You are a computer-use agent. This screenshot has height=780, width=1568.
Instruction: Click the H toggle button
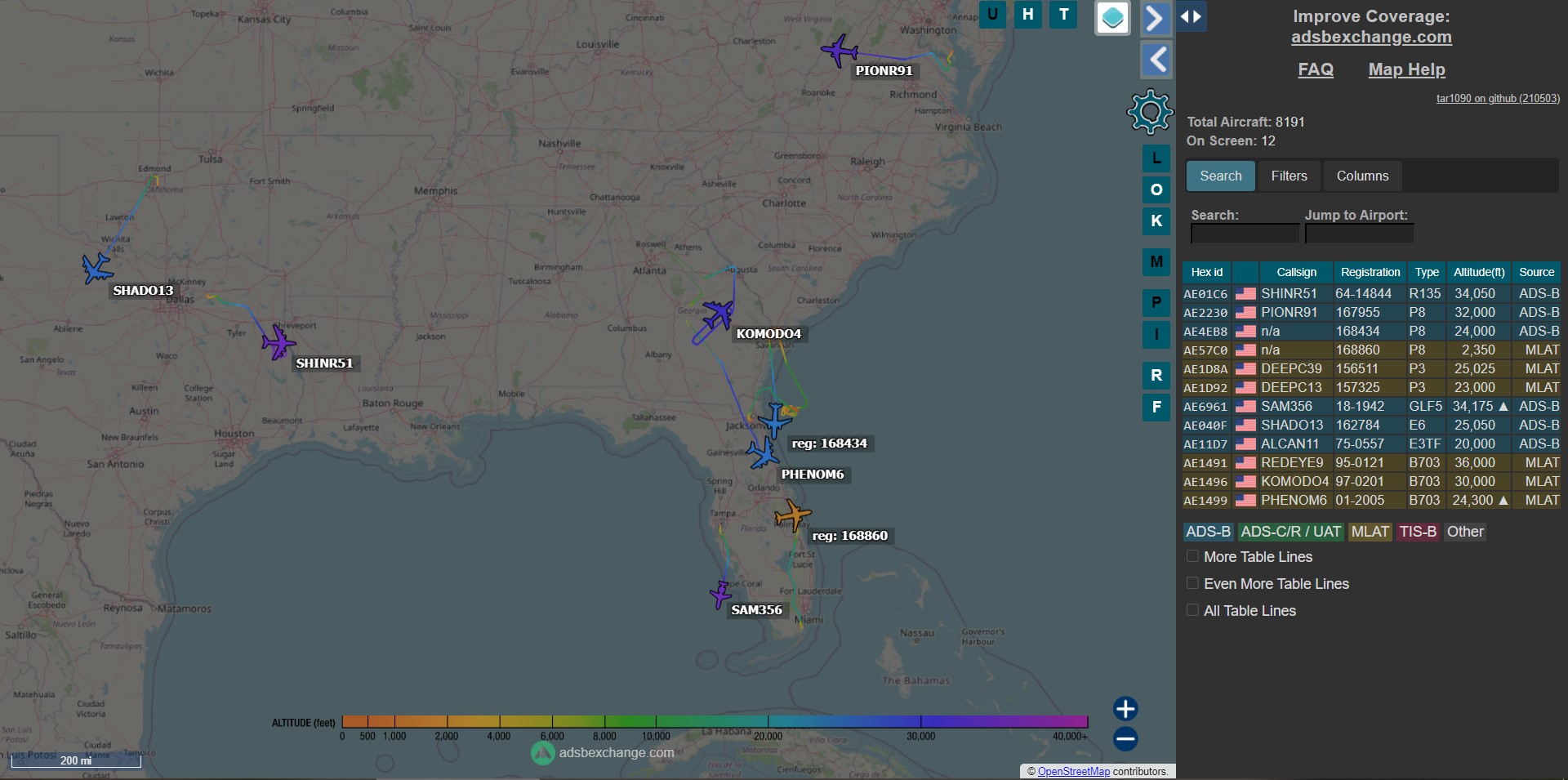click(x=1028, y=14)
